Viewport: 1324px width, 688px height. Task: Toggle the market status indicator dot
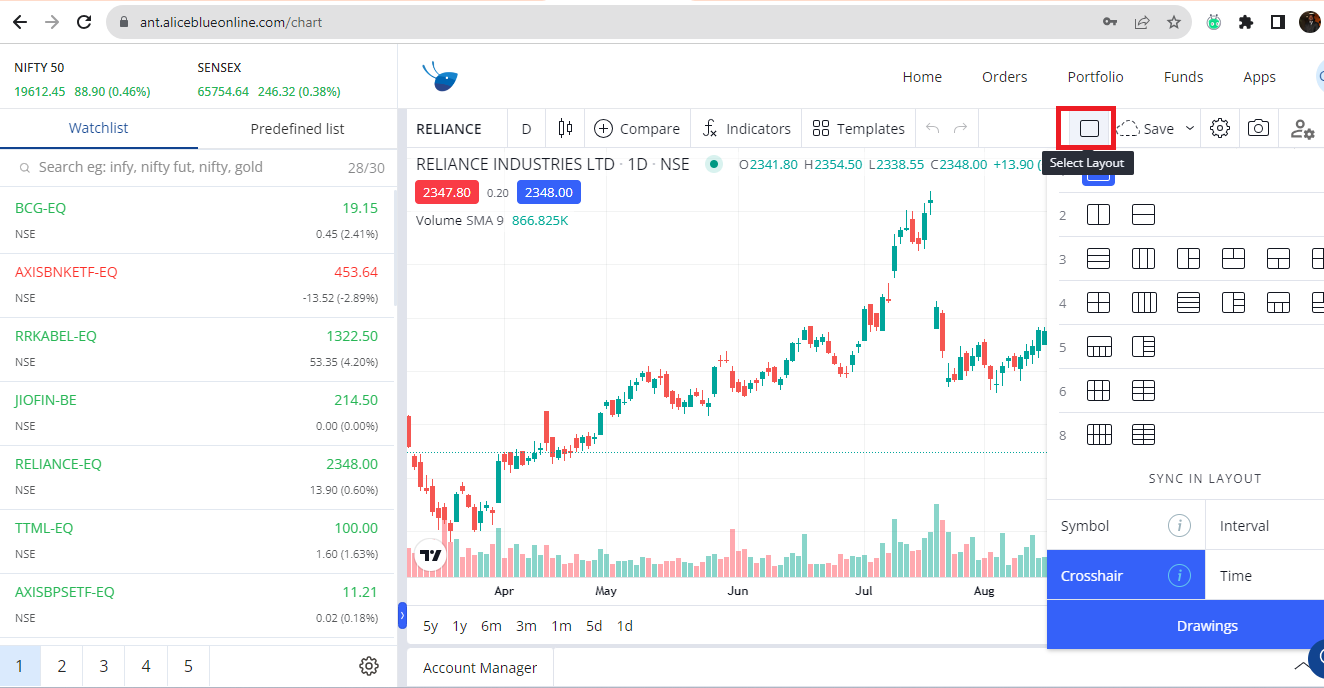(714, 164)
